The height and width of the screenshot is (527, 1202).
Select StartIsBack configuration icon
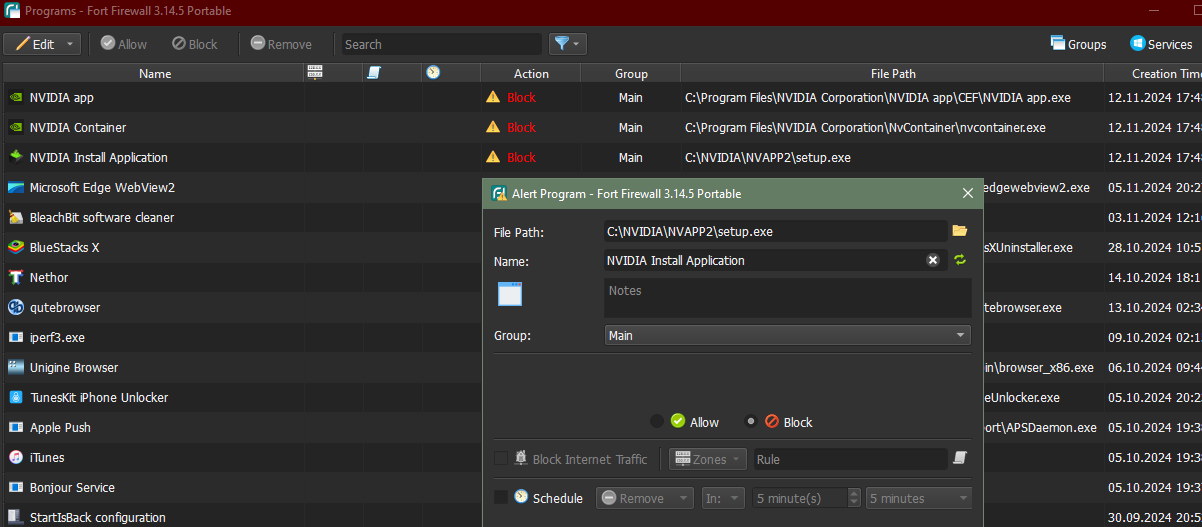(16, 517)
